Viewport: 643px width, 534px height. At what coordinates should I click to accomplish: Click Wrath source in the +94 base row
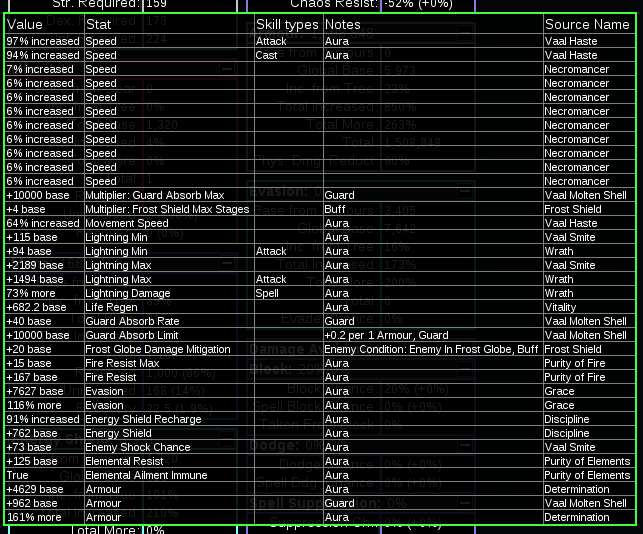click(x=559, y=251)
